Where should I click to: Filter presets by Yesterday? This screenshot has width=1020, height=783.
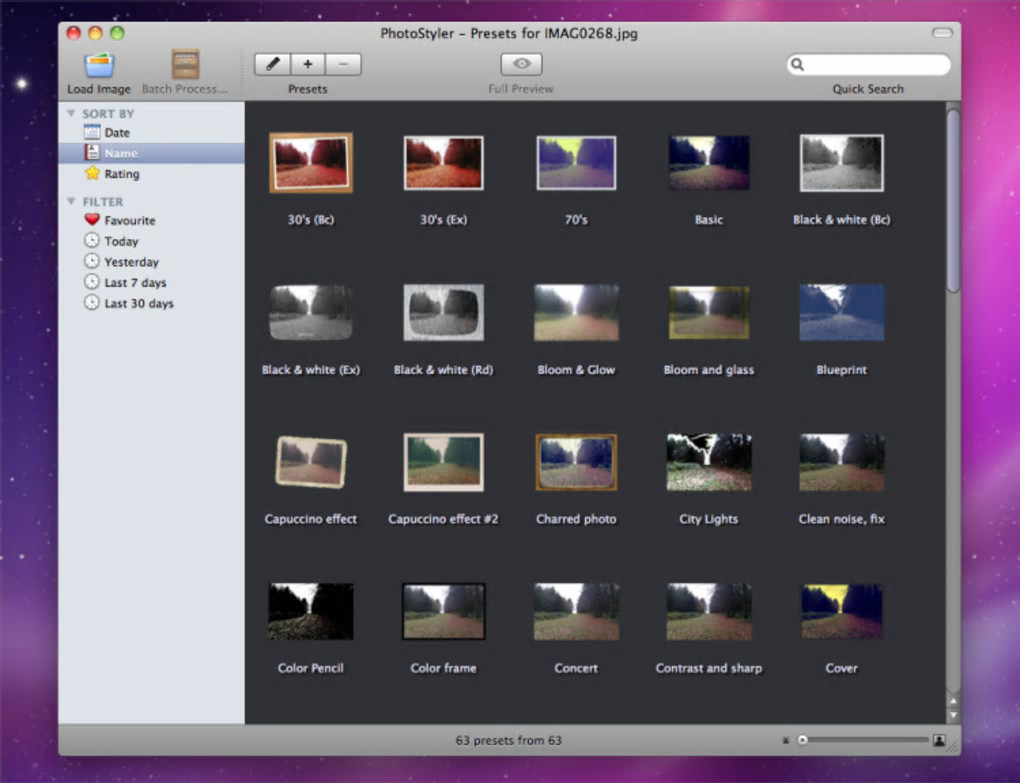pos(152,262)
